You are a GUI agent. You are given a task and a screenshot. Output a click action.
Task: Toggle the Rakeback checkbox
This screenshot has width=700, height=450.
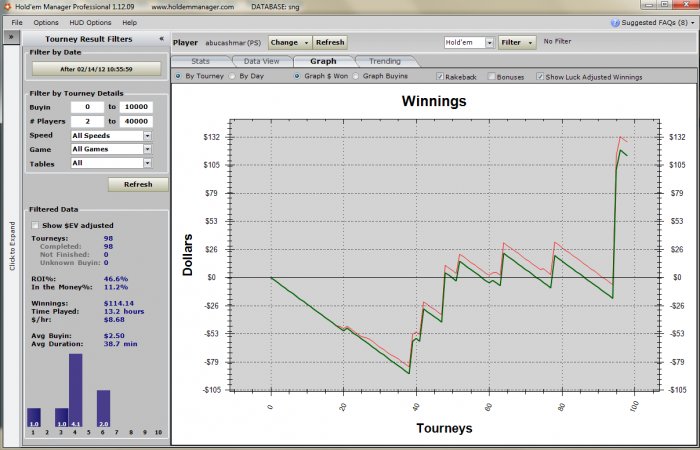coord(440,76)
